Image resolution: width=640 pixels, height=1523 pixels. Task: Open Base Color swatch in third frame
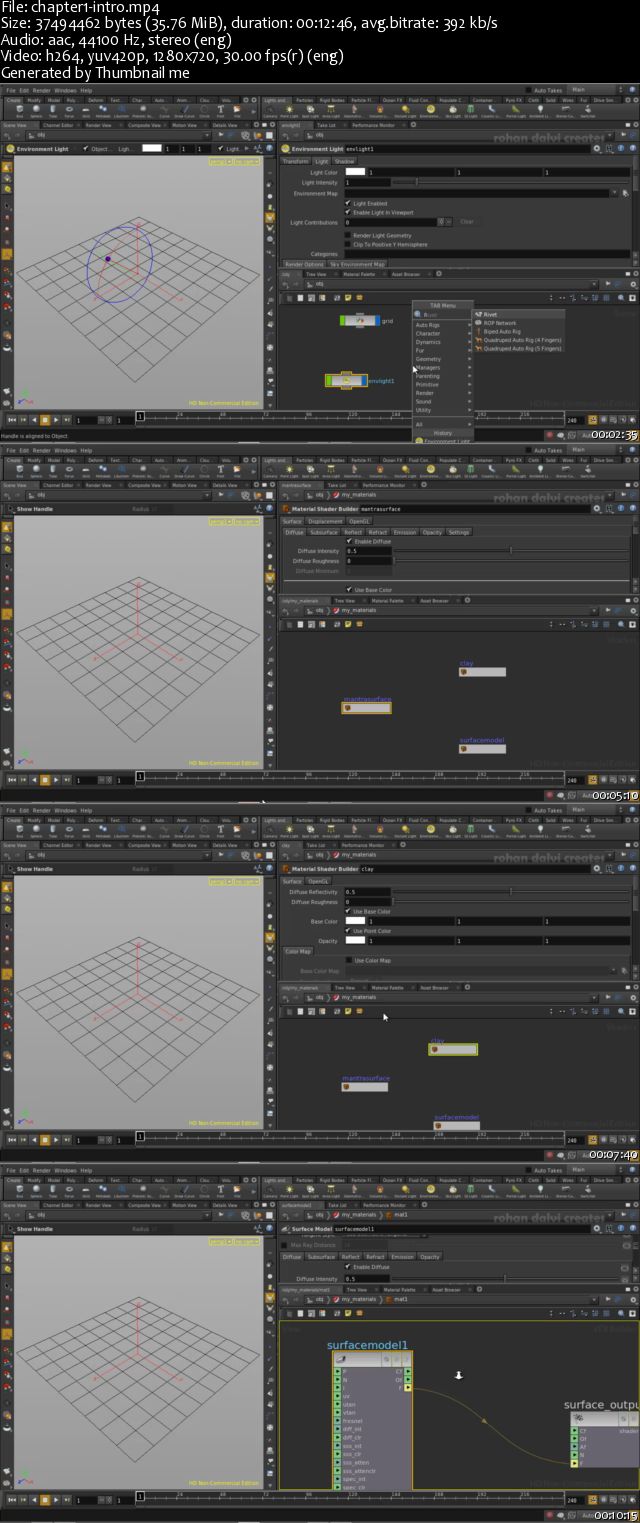click(355, 921)
